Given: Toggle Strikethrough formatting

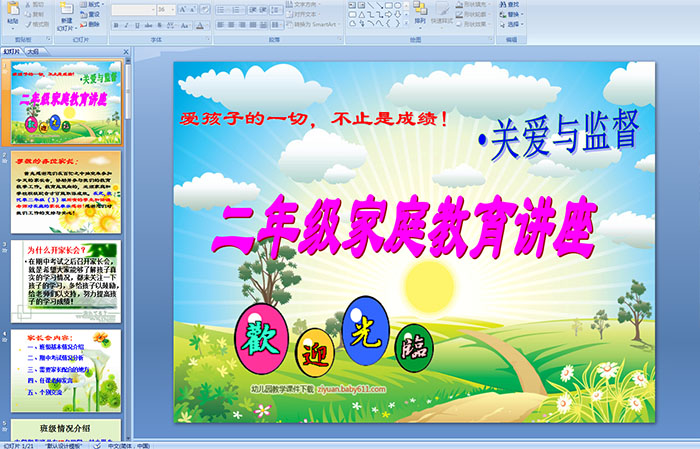Looking at the screenshot, I should point(148,25).
